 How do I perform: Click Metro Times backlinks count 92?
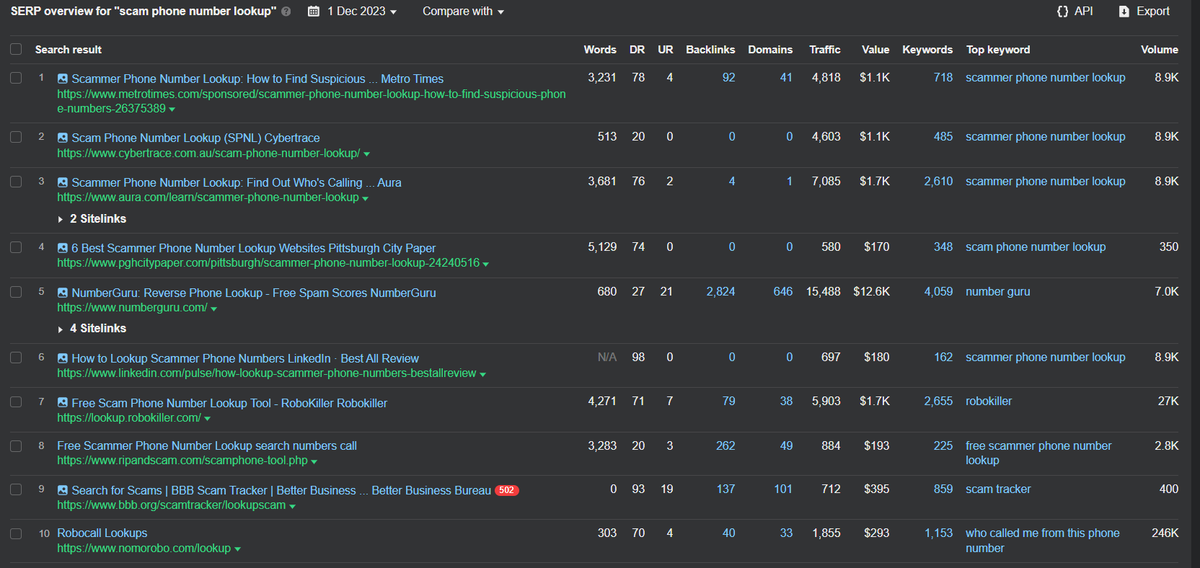click(x=729, y=78)
